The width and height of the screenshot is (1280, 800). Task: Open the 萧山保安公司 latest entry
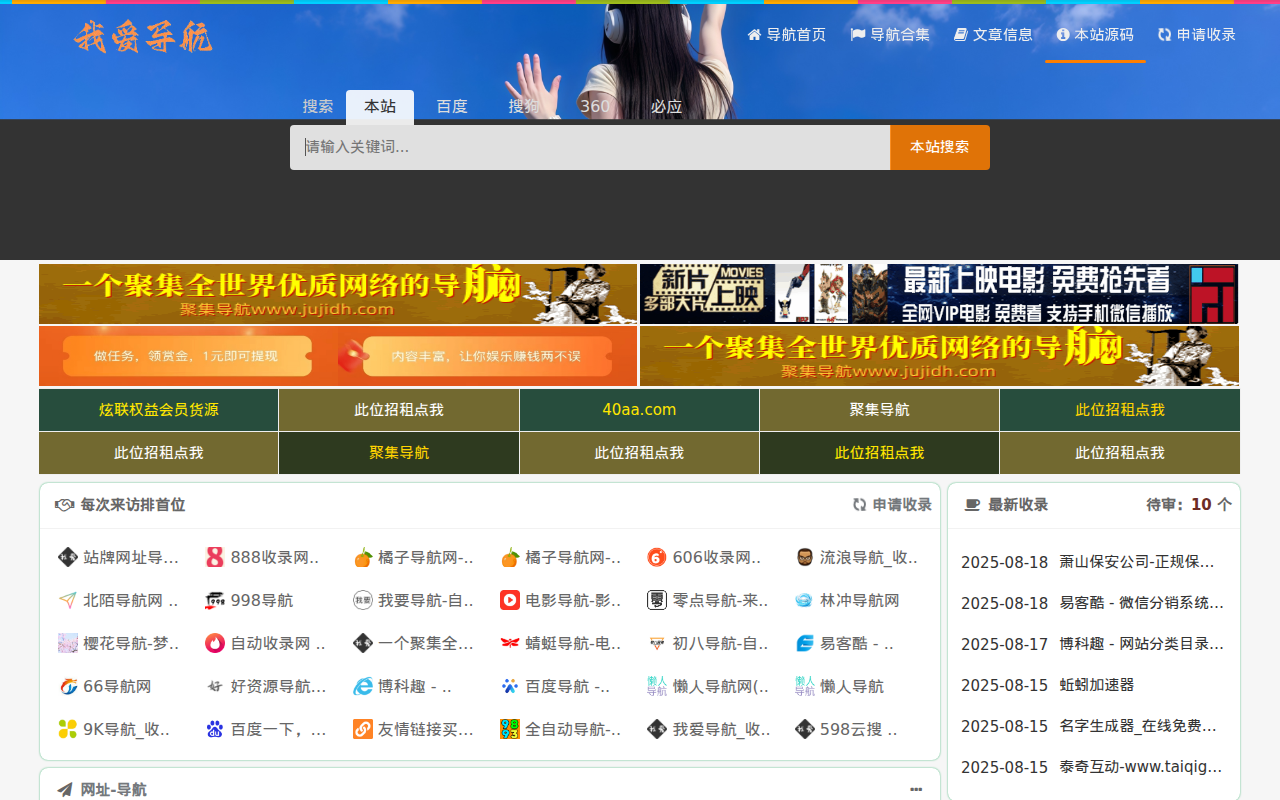click(1137, 562)
